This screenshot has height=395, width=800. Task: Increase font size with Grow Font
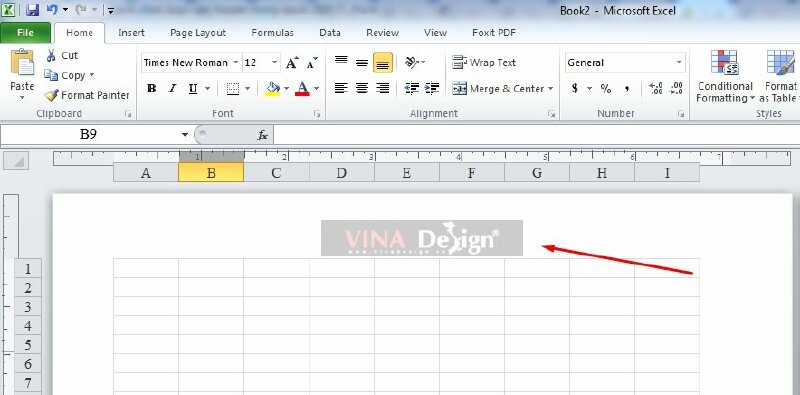tap(291, 63)
